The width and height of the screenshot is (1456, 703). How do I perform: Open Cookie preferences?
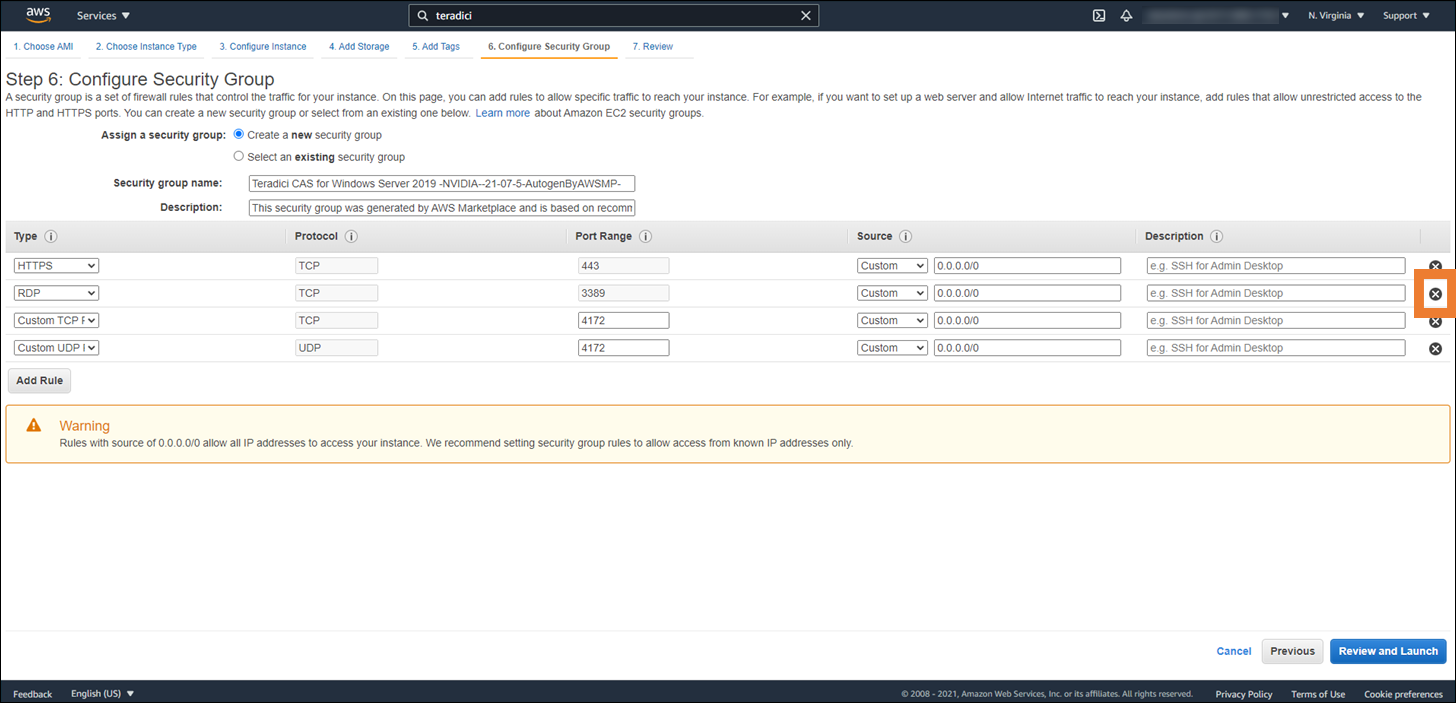coord(1403,694)
